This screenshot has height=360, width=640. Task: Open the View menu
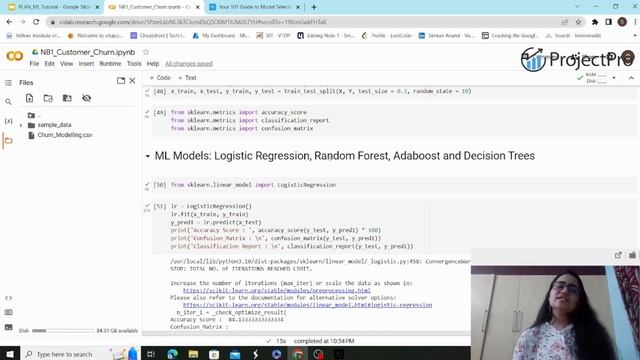pos(67,64)
